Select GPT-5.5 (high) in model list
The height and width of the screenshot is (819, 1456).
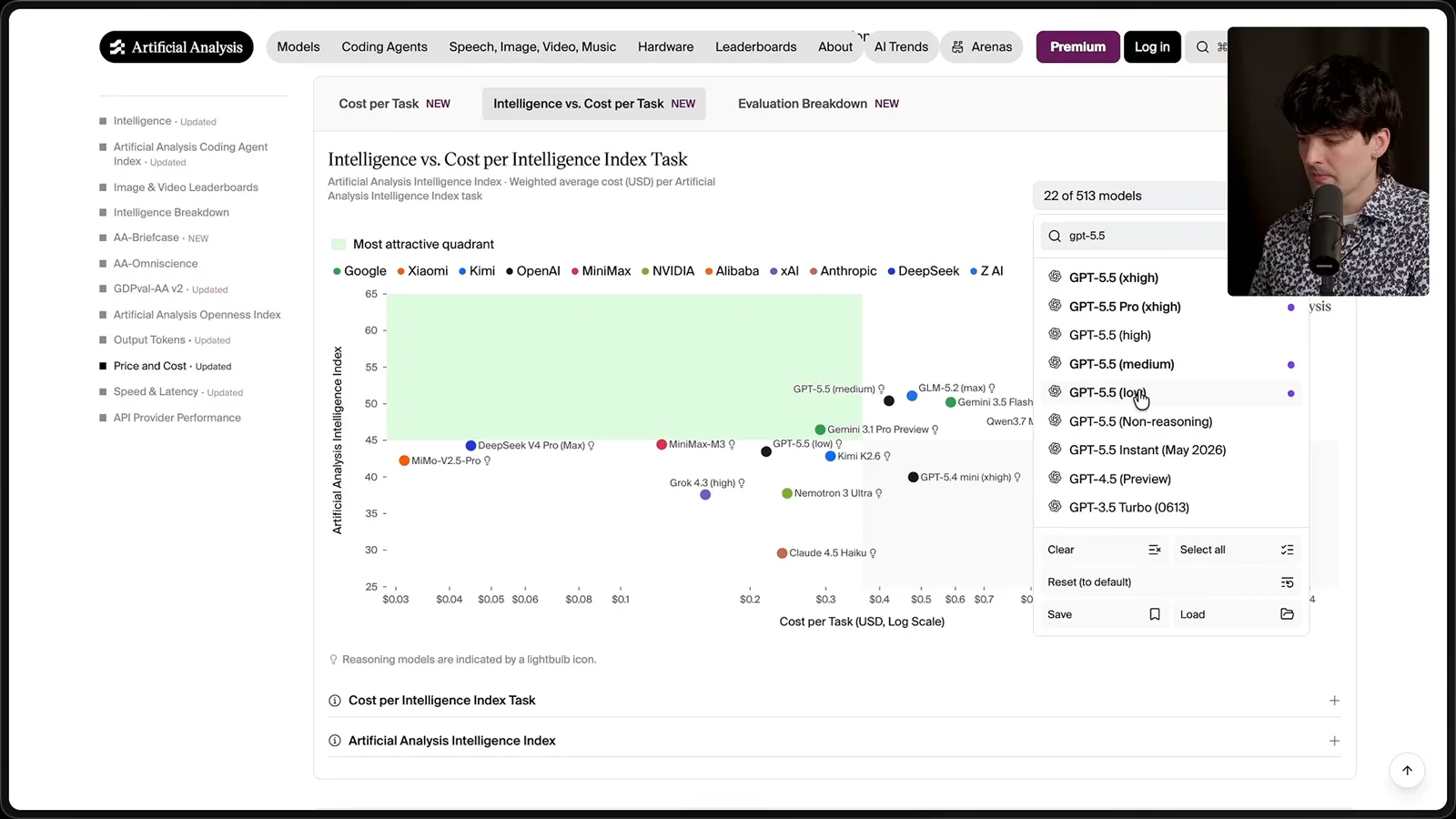pyautogui.click(x=1171, y=335)
